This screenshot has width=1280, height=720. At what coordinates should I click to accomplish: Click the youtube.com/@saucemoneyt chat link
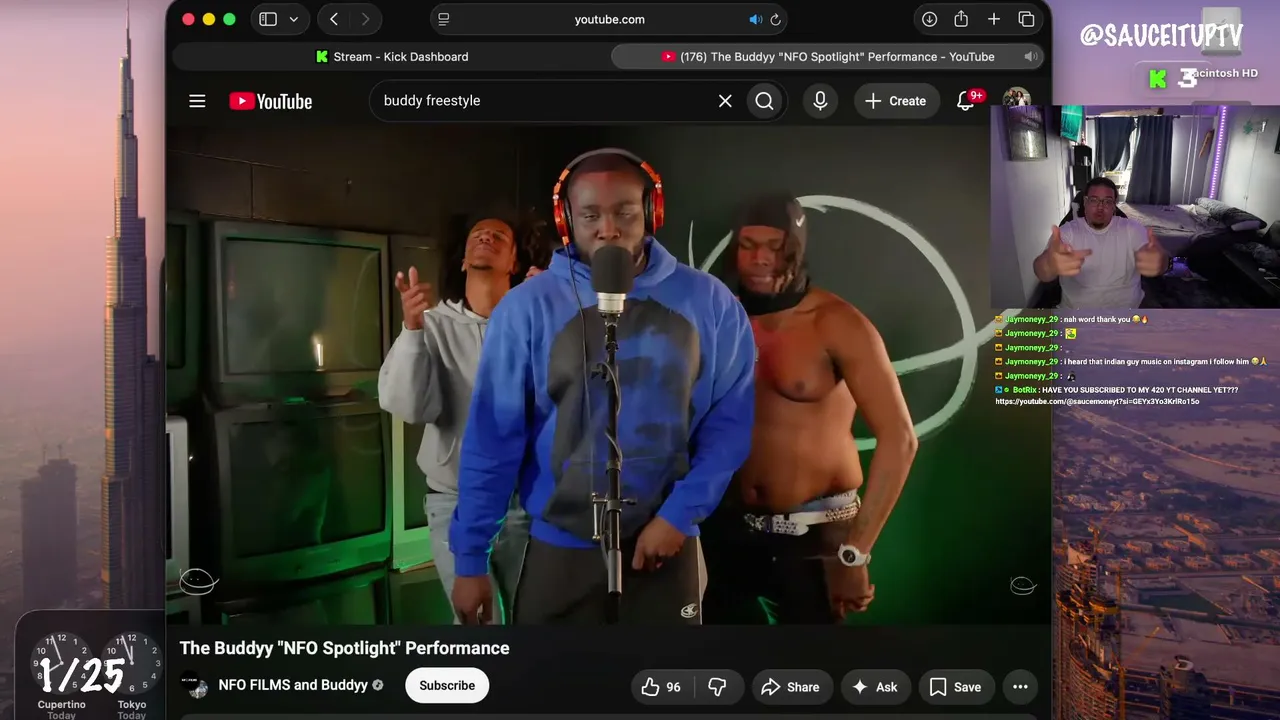click(x=1097, y=401)
